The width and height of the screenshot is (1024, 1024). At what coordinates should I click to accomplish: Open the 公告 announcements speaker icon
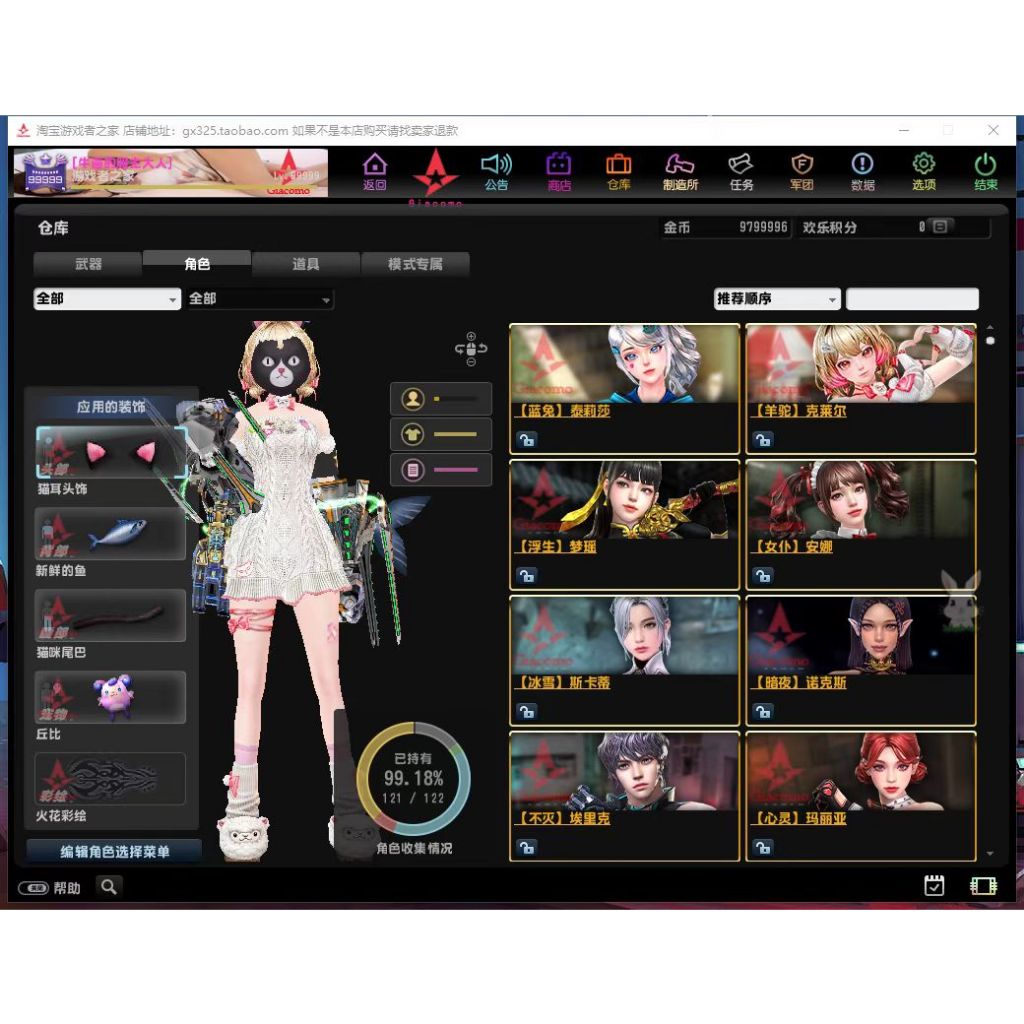point(496,170)
